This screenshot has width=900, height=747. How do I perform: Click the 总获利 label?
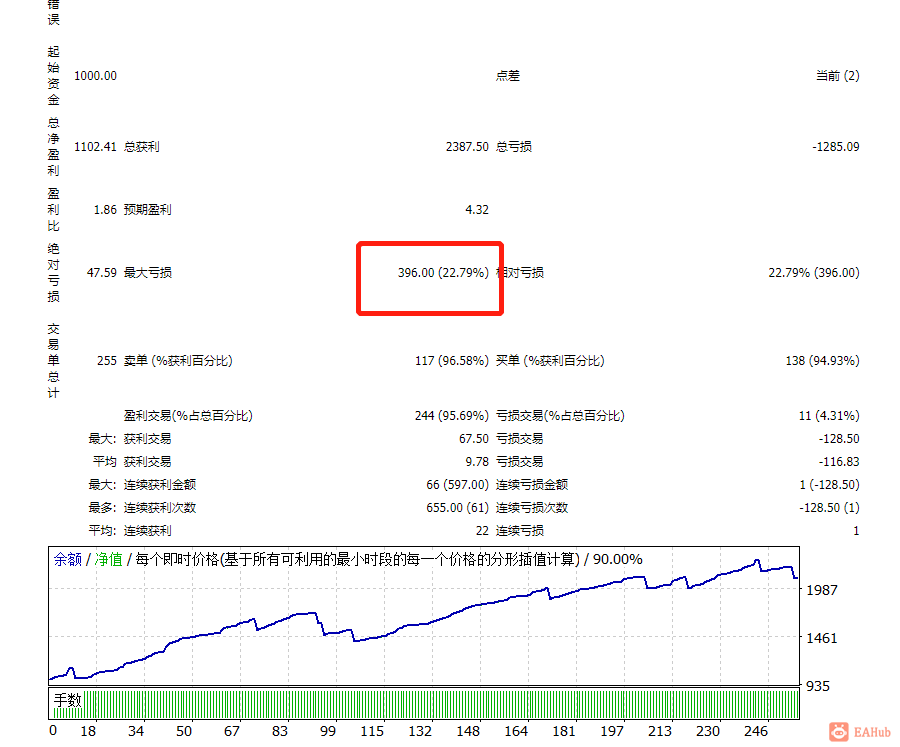pyautogui.click(x=141, y=147)
